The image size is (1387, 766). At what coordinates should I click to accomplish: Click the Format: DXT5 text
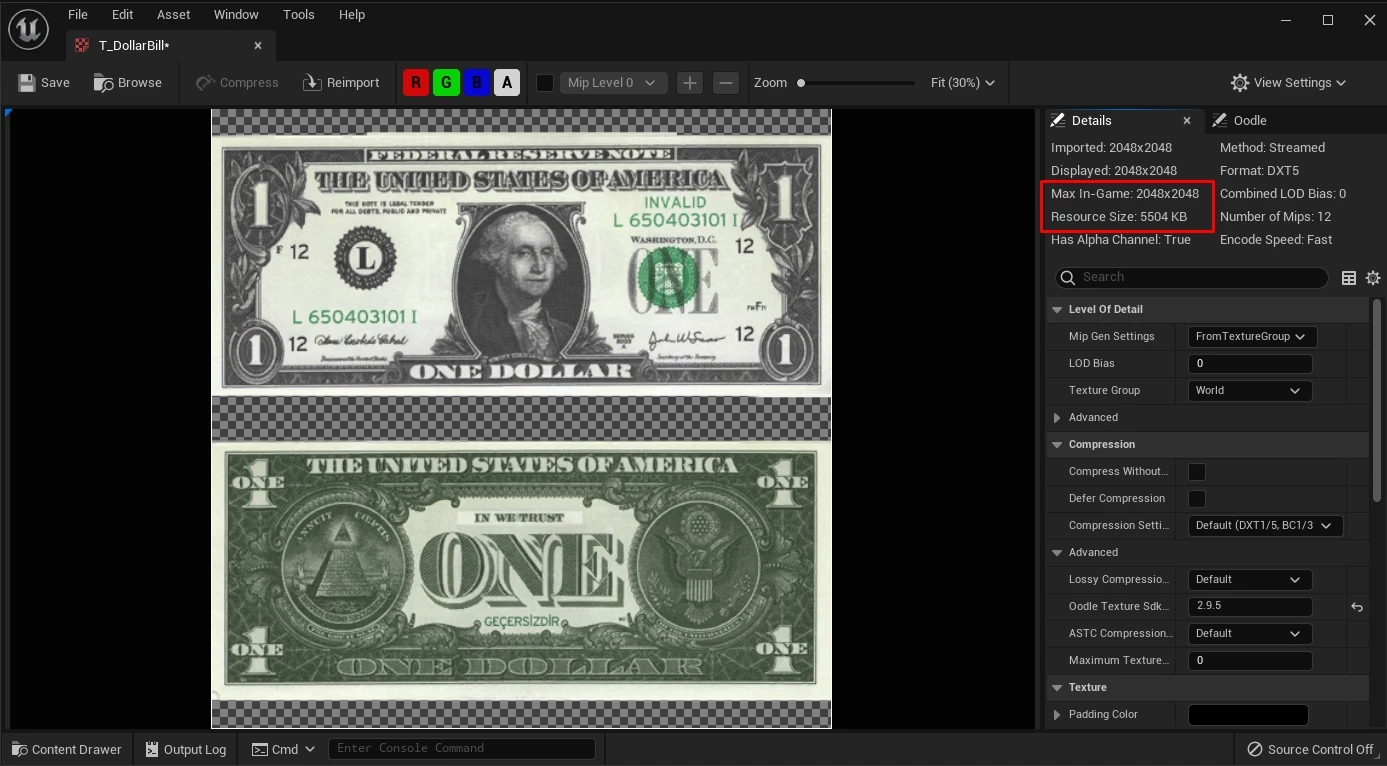(x=1259, y=171)
